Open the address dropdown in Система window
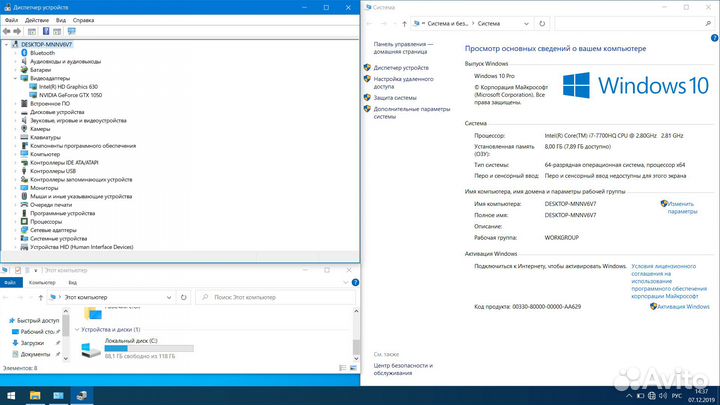This screenshot has width=720, height=405. [x=526, y=23]
